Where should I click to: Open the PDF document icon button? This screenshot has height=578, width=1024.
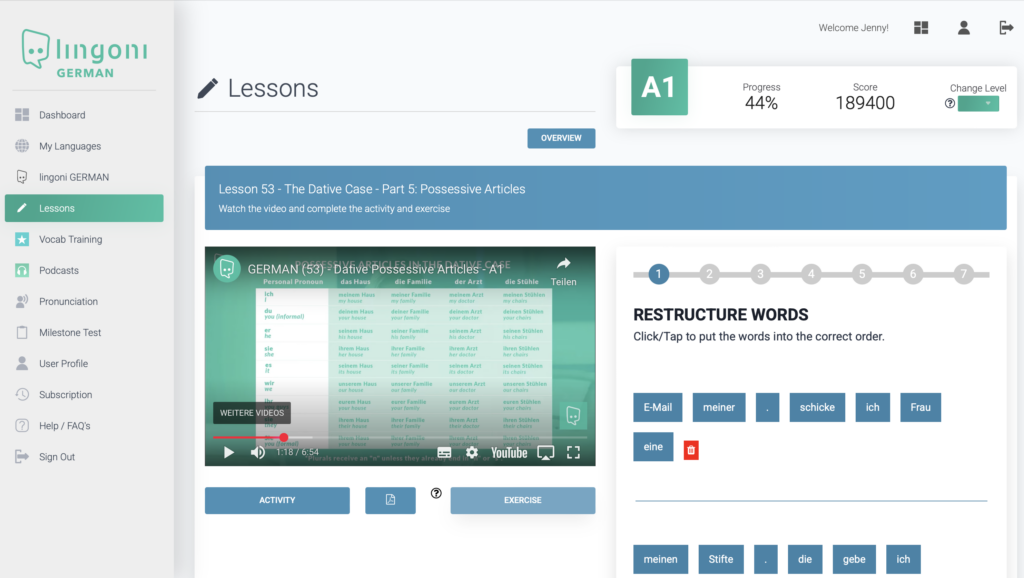point(390,500)
